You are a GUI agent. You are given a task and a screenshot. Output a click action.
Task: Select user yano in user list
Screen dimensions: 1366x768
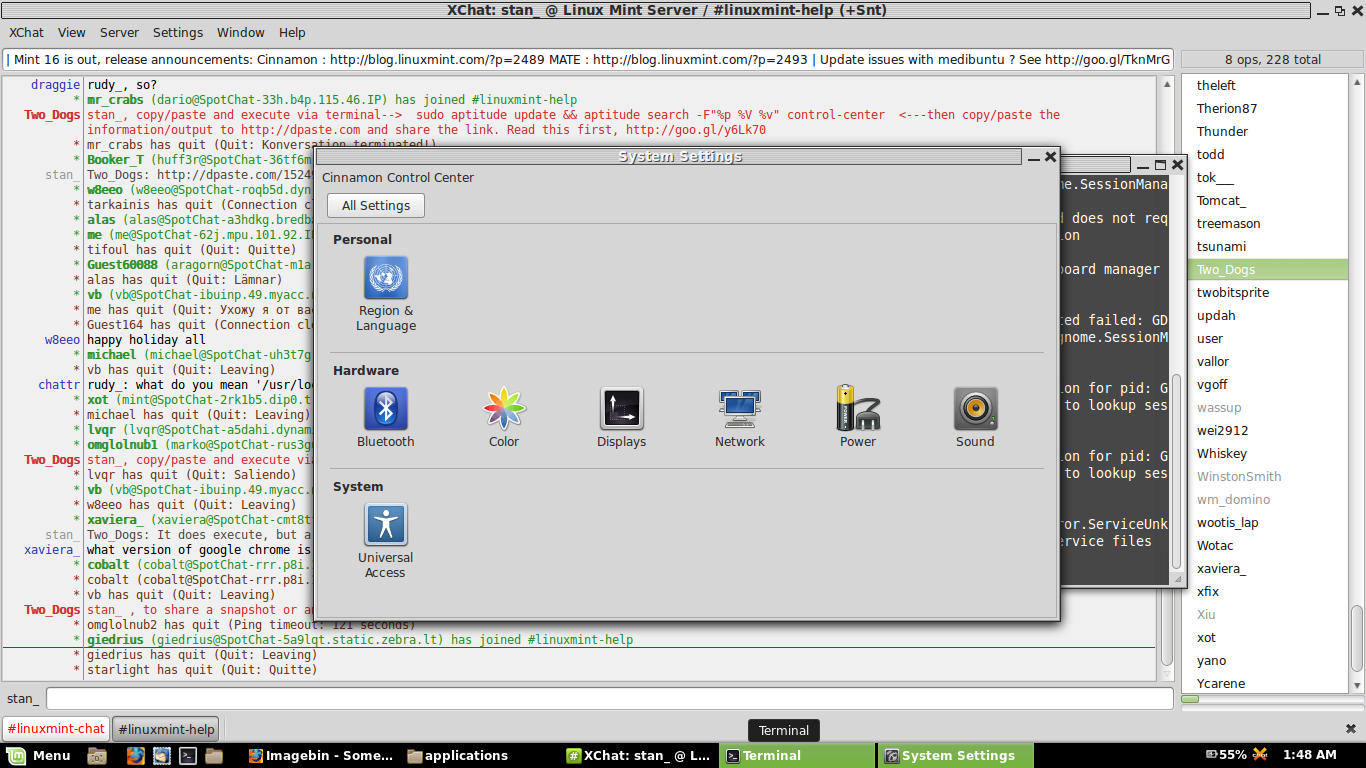pos(1211,660)
